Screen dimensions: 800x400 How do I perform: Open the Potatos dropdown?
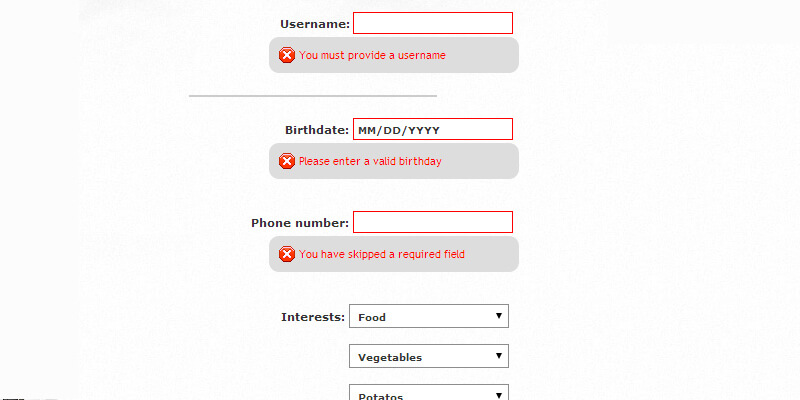[428, 395]
